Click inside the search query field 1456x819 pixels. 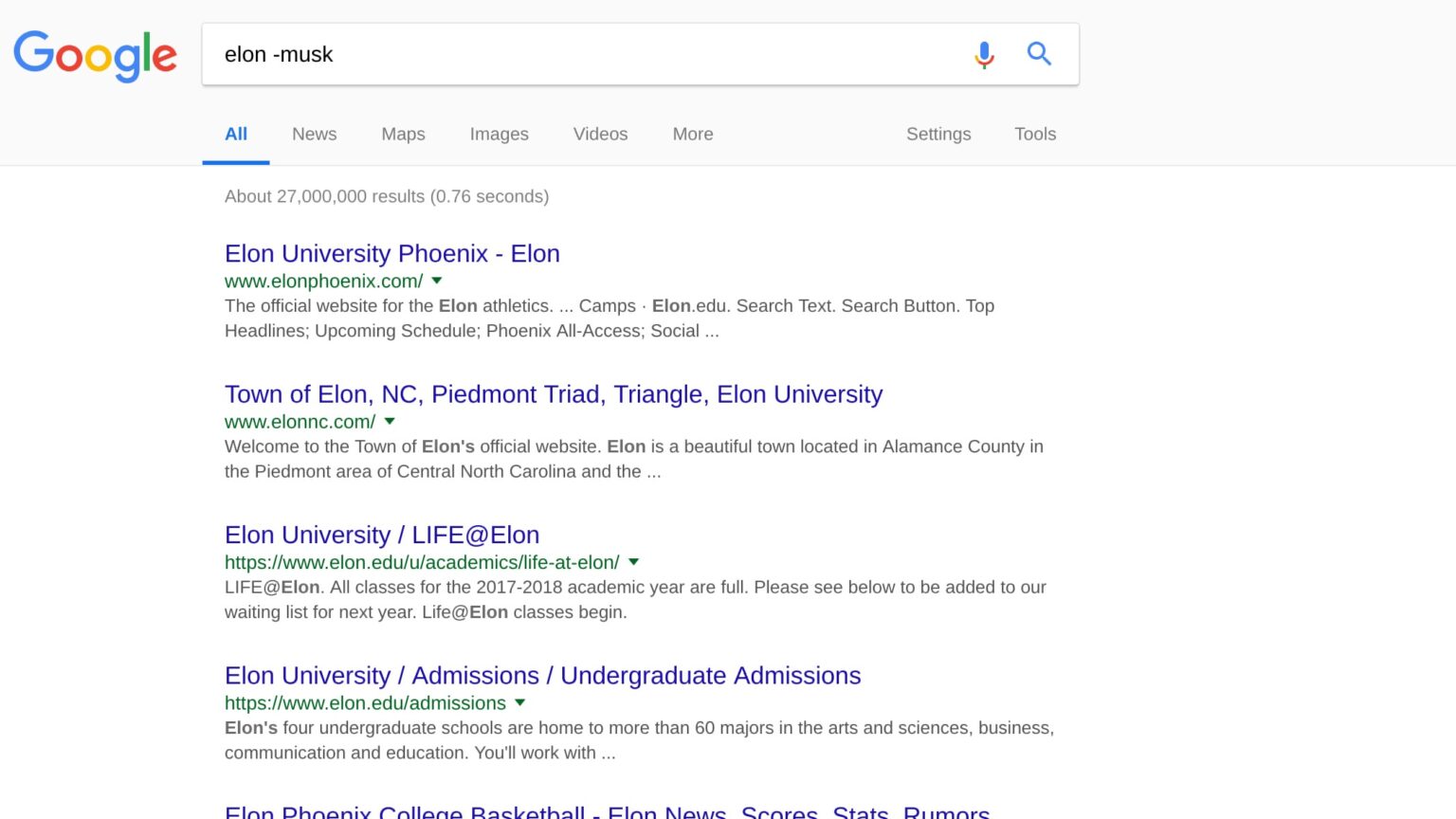pos(569,54)
